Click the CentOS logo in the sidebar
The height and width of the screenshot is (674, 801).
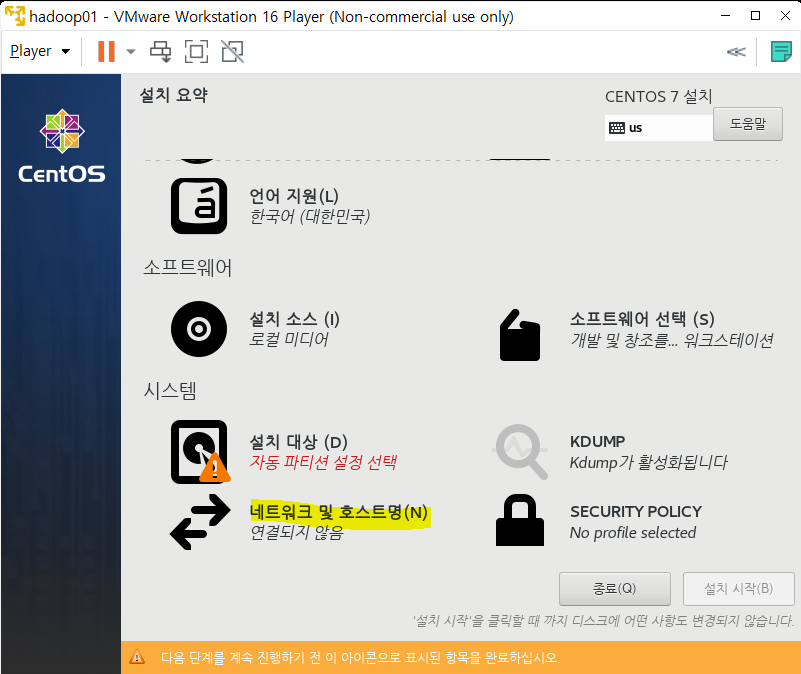[62, 146]
